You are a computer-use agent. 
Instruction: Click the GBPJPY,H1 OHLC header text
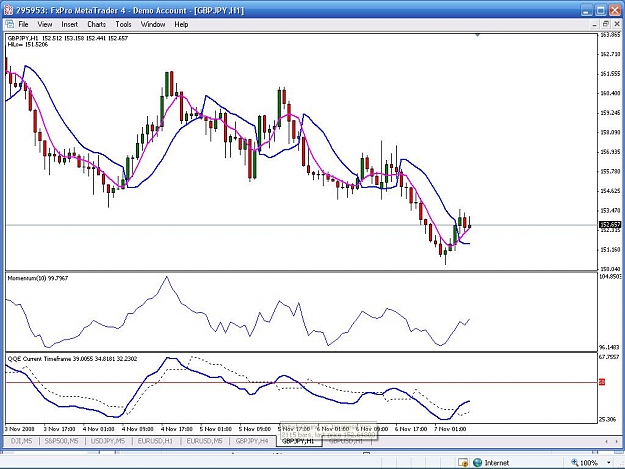point(68,38)
